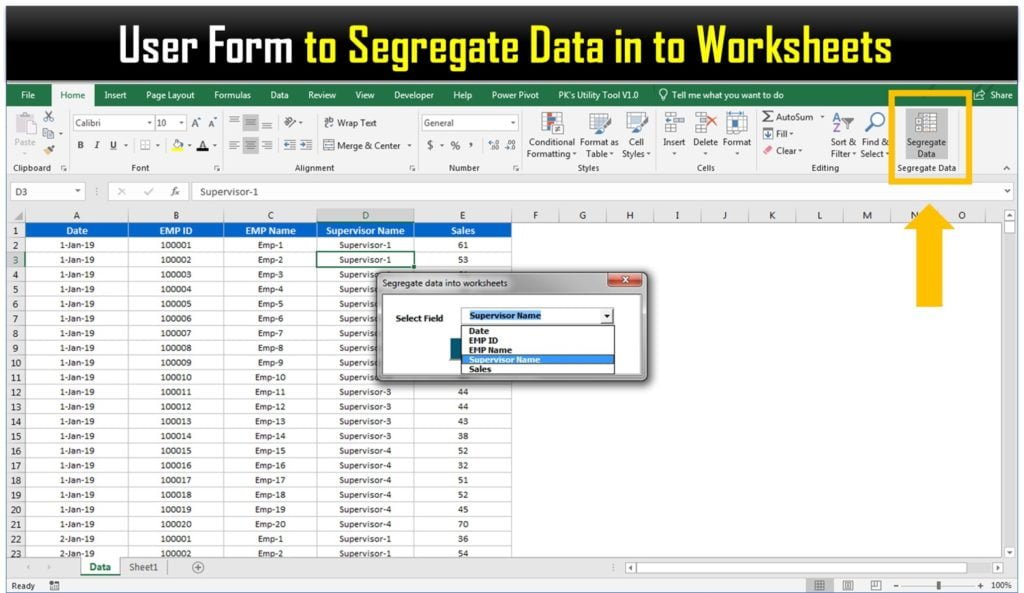
Task: Switch to the Developer ribbon tab
Action: pos(413,94)
